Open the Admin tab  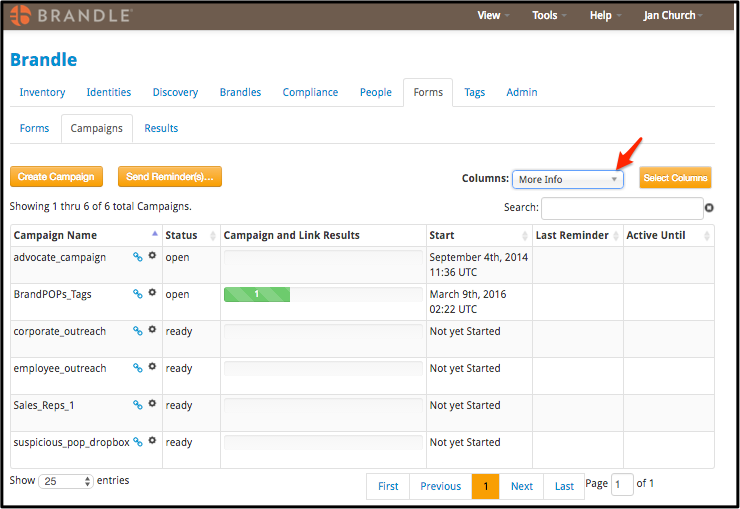tap(521, 92)
